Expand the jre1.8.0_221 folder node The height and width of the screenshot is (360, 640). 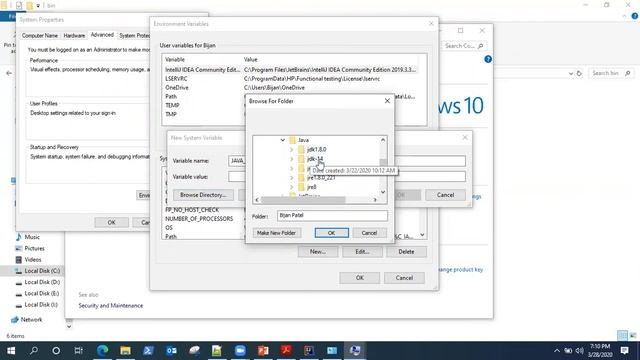tap(291, 178)
